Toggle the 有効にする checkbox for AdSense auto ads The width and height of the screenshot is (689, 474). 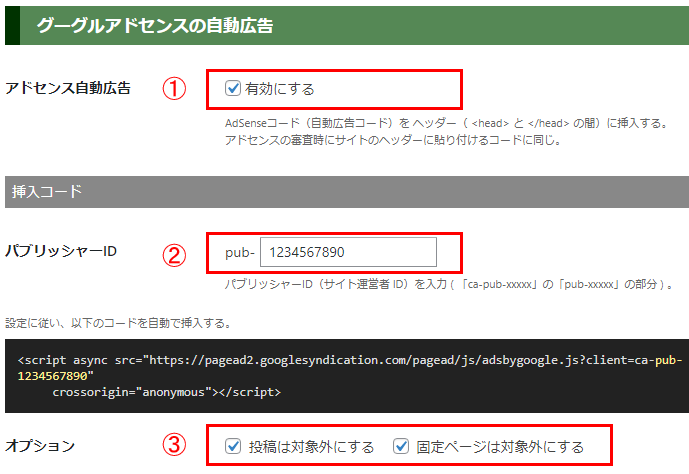point(233,88)
